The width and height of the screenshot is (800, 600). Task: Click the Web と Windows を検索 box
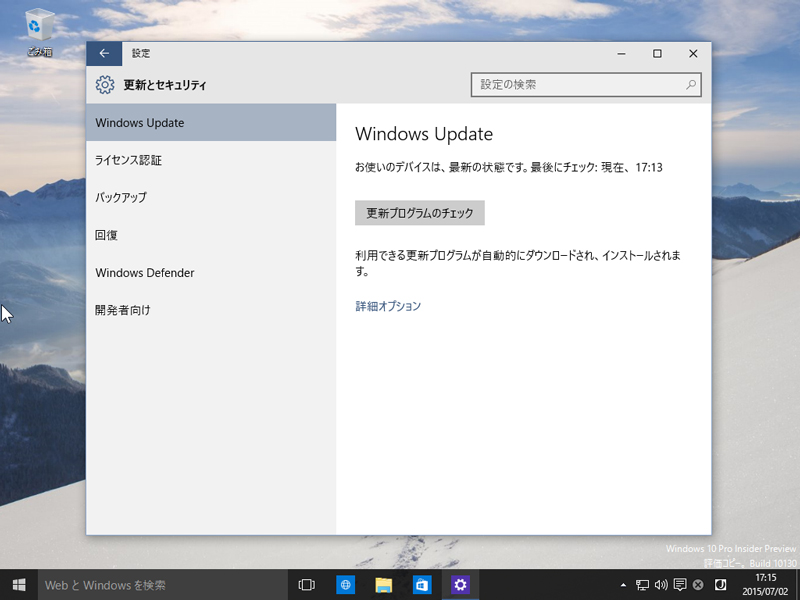point(162,585)
